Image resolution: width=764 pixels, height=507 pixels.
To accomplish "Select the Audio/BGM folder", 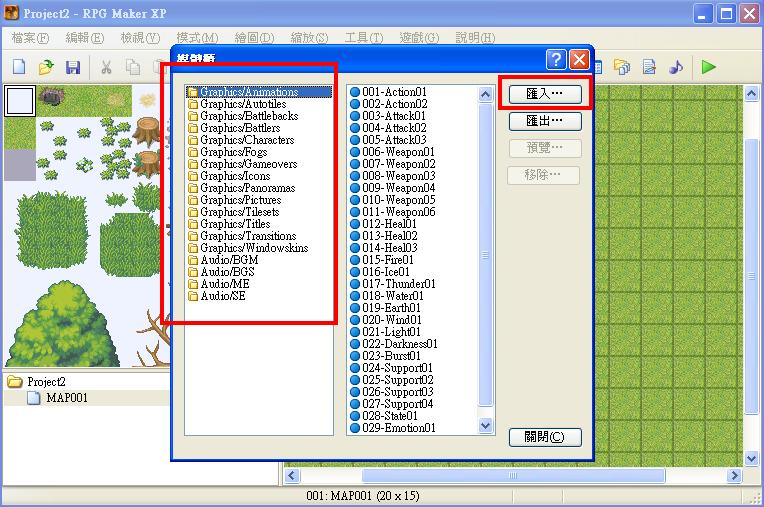I will 223,260.
